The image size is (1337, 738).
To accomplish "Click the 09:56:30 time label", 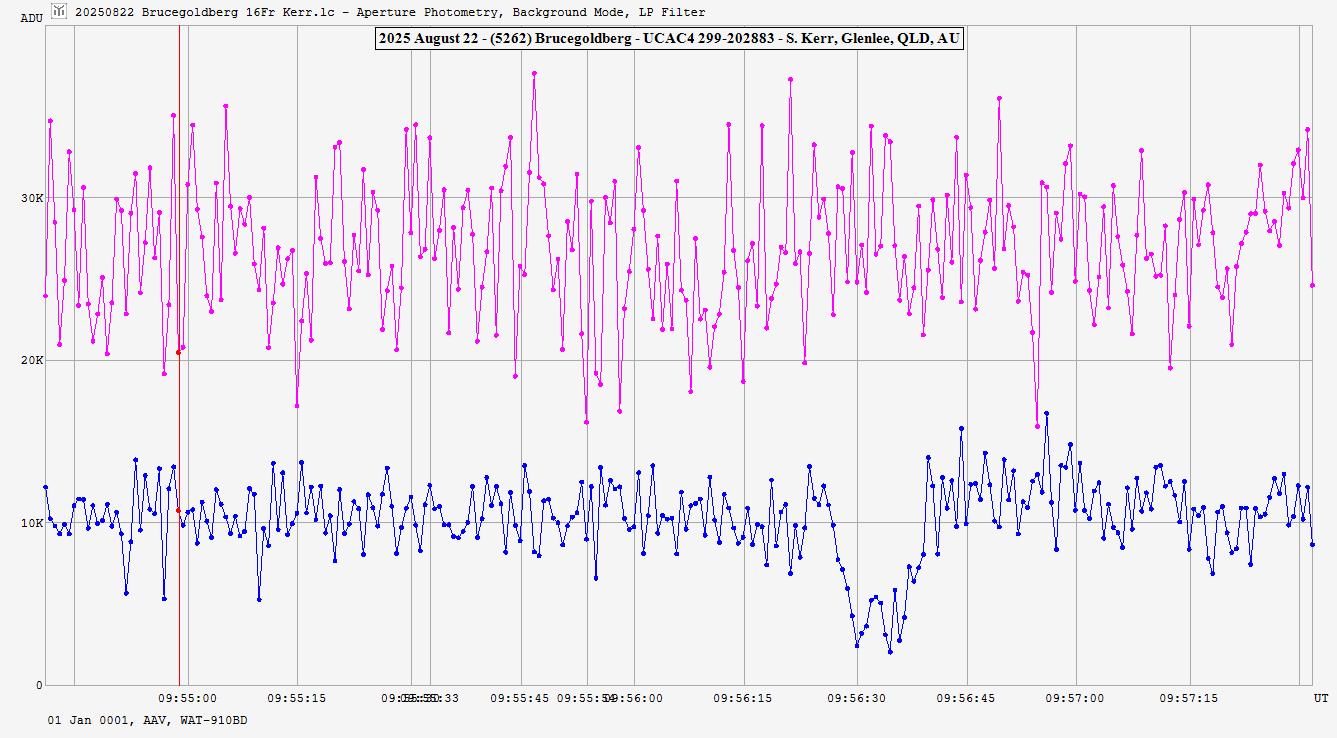I will [857, 698].
